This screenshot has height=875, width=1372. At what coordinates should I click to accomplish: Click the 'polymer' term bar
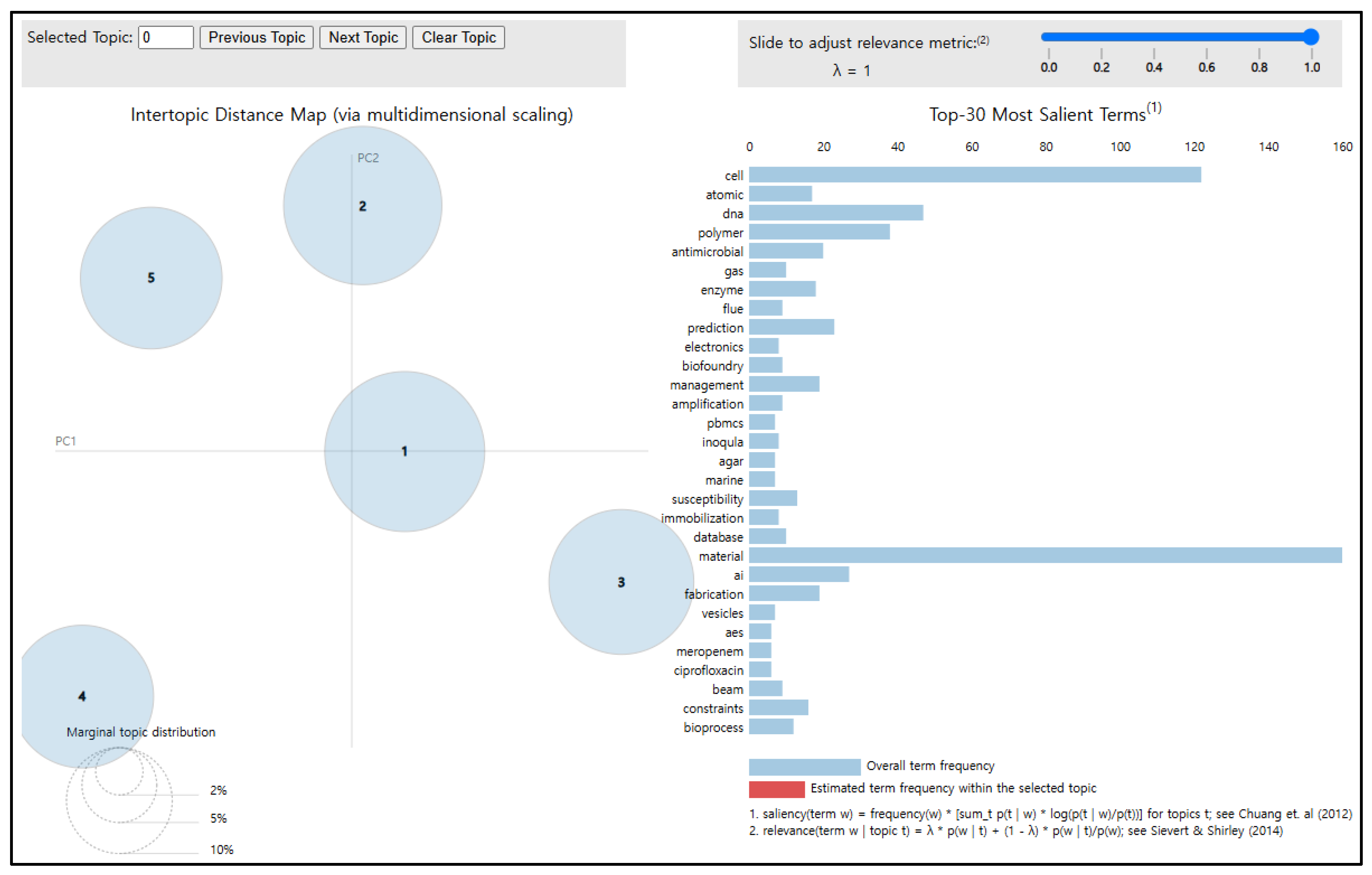click(819, 232)
